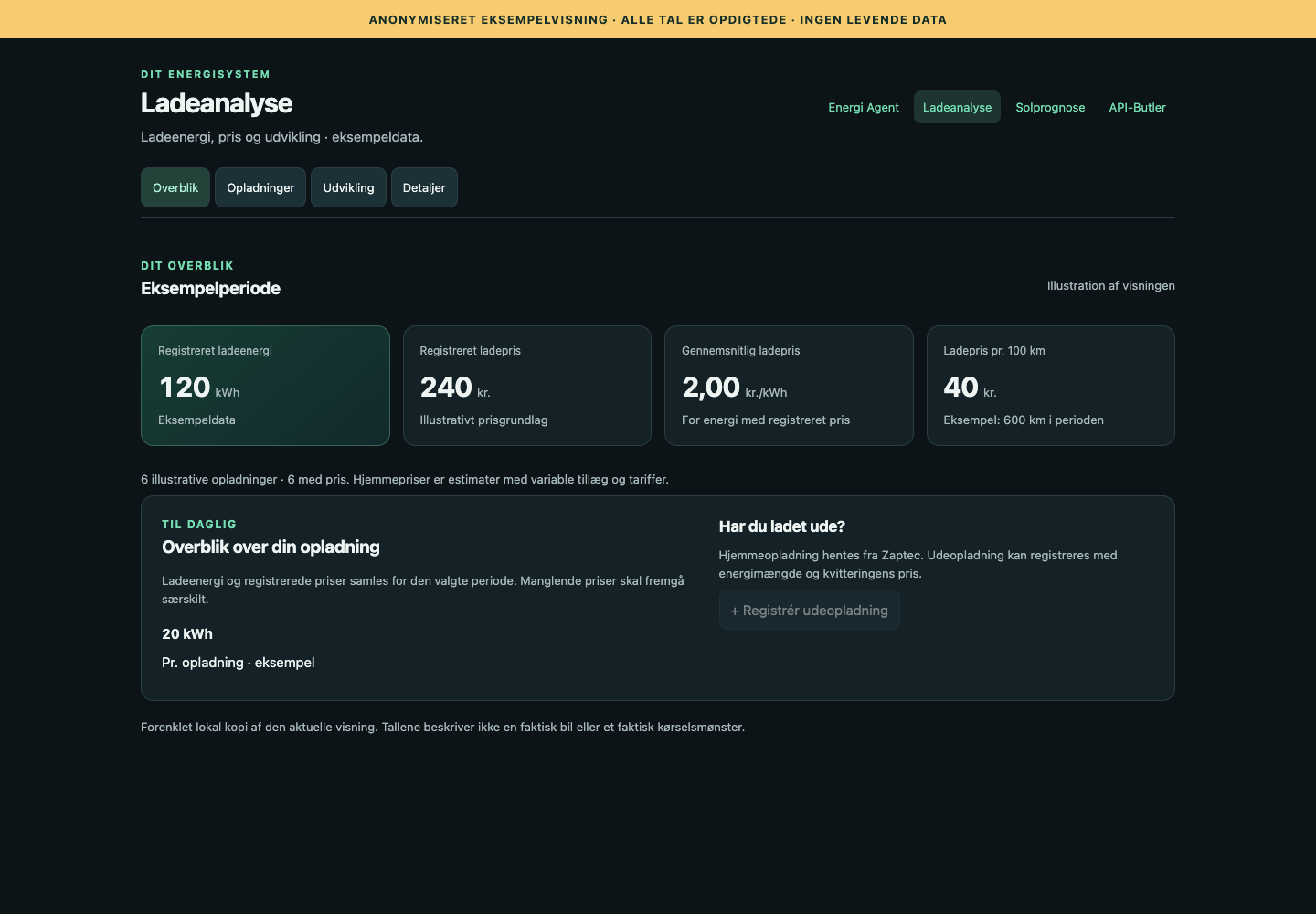Click the "120 kWh" value
Screen dimensions: 1316x914
pos(199,388)
